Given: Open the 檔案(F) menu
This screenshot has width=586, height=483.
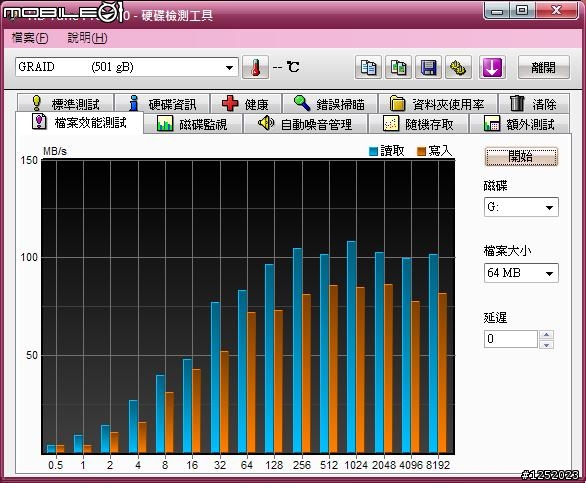Looking at the screenshot, I should [x=30, y=38].
